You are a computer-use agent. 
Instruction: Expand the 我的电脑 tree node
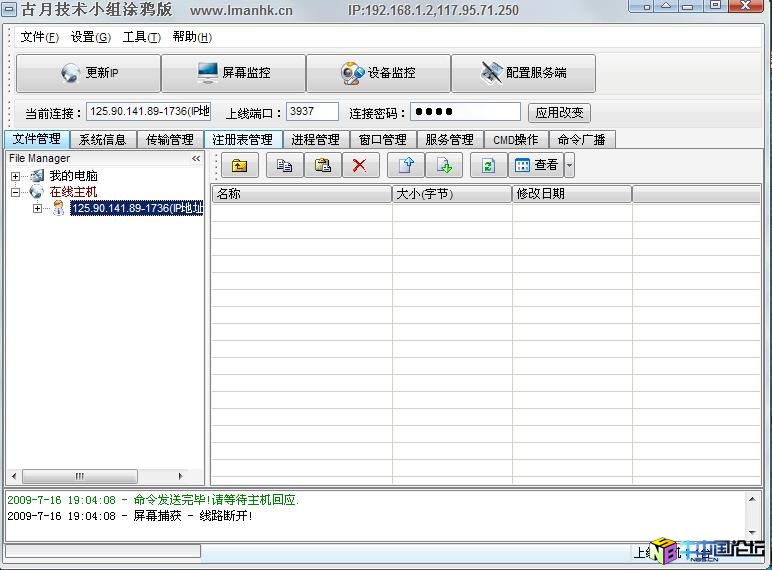(16, 176)
